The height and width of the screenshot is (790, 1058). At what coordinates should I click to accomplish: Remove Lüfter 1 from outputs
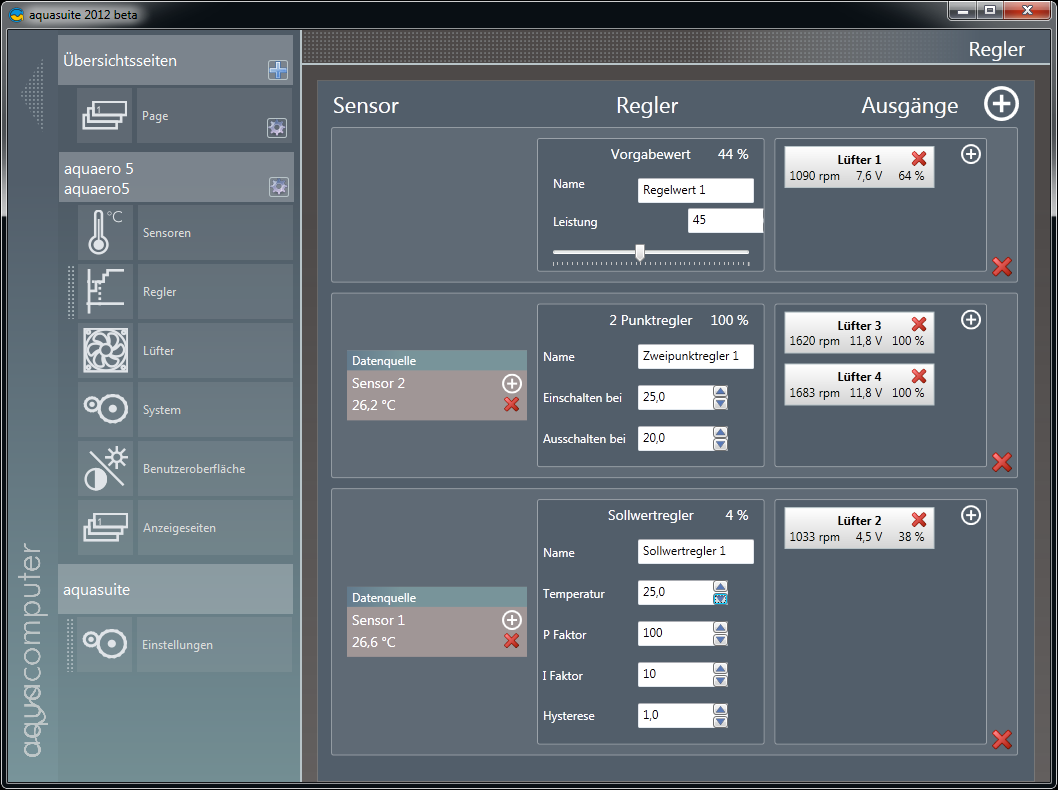pos(919,159)
